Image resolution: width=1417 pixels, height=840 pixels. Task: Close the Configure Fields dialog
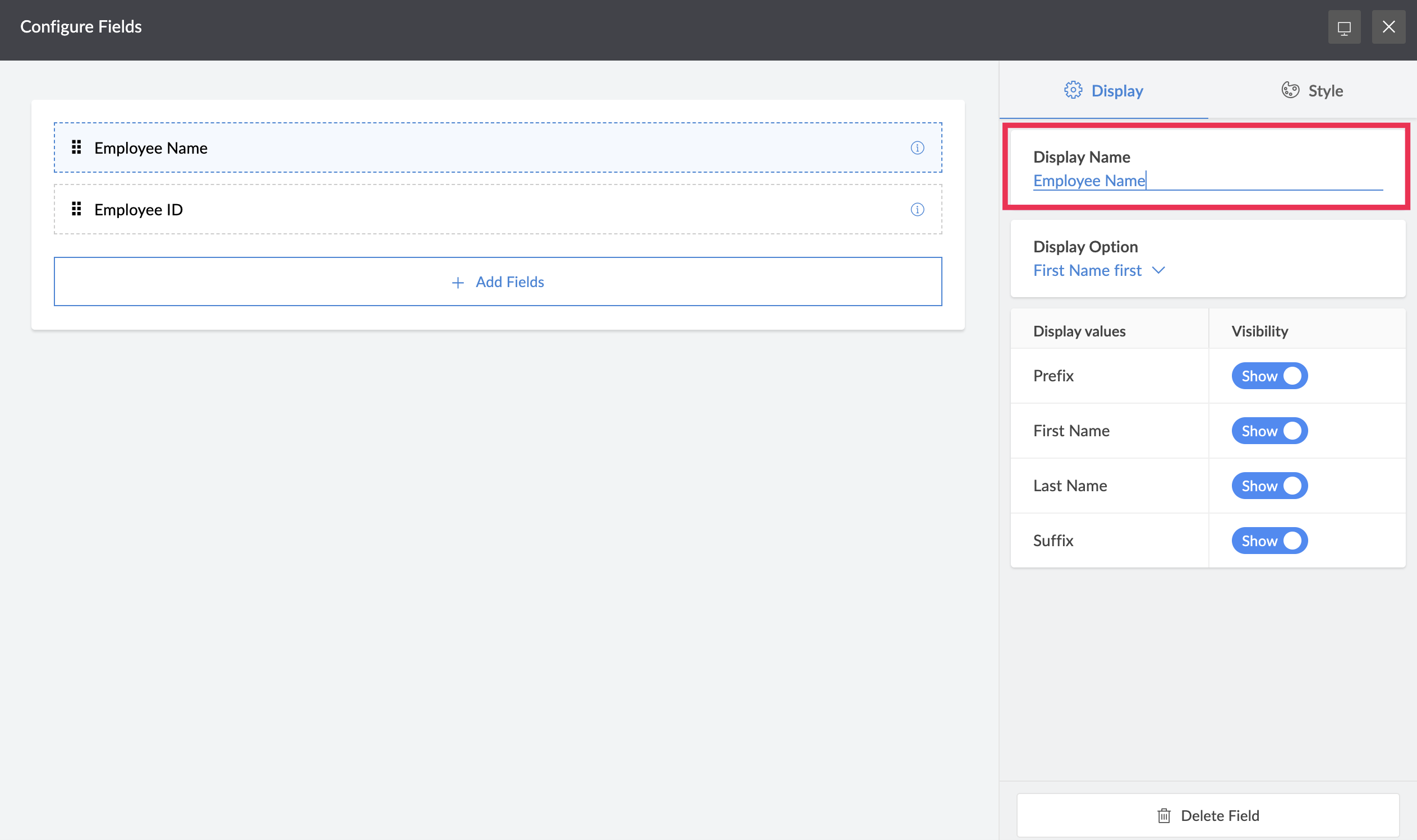pyautogui.click(x=1388, y=27)
